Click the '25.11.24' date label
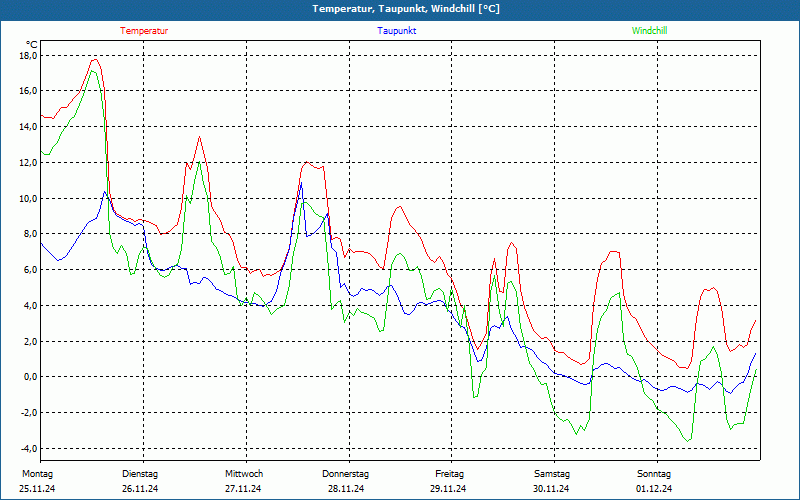Image resolution: width=800 pixels, height=500 pixels. pos(37,489)
